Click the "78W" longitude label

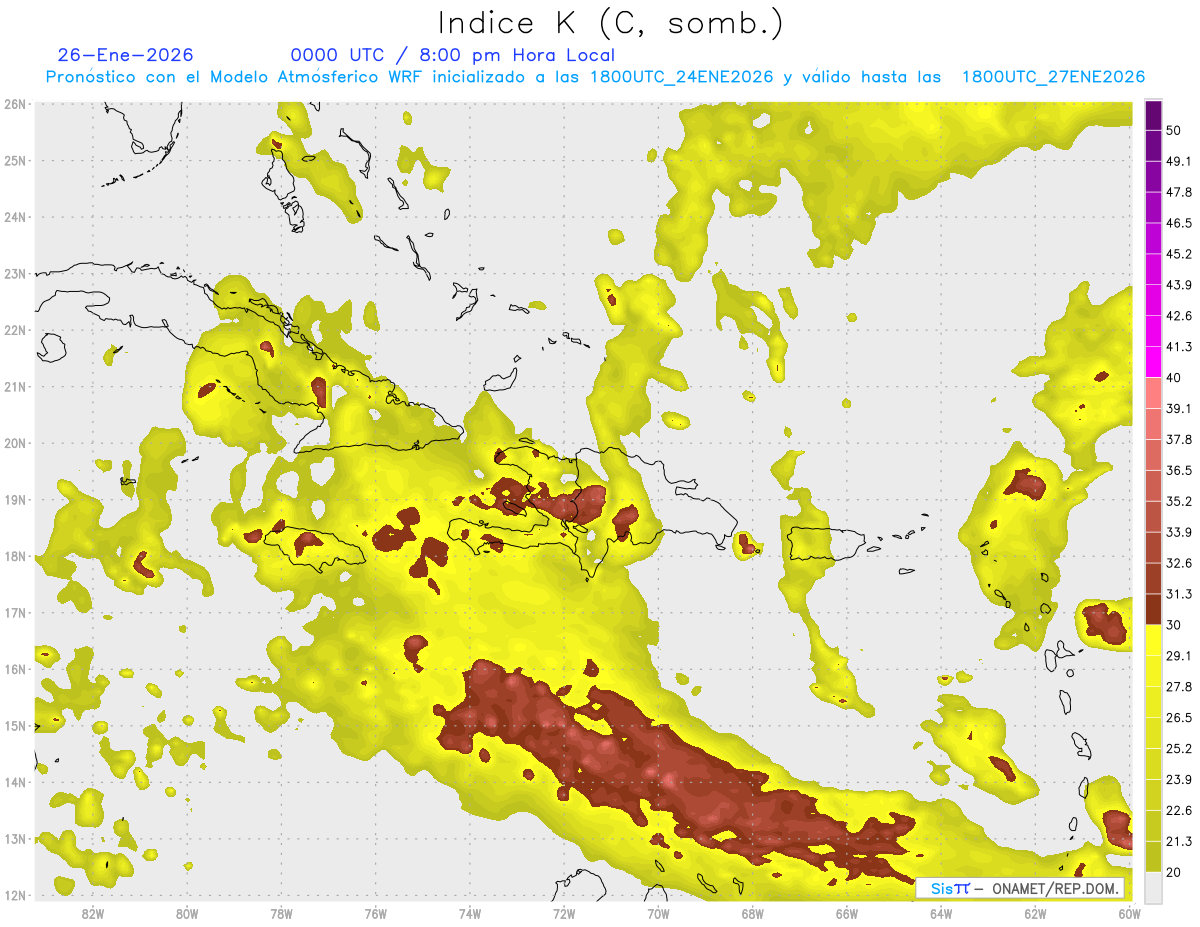281,913
